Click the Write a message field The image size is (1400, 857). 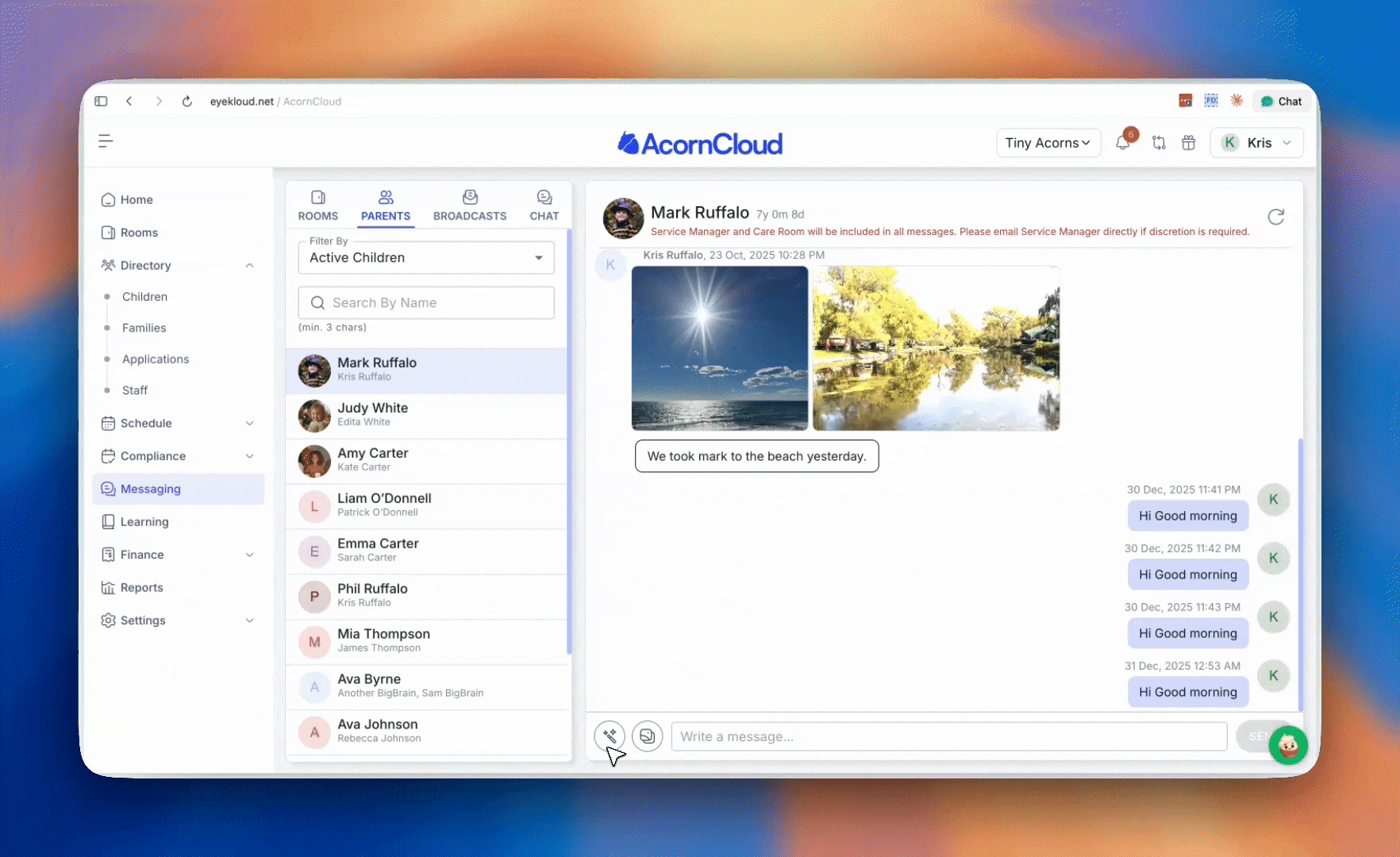coord(948,736)
